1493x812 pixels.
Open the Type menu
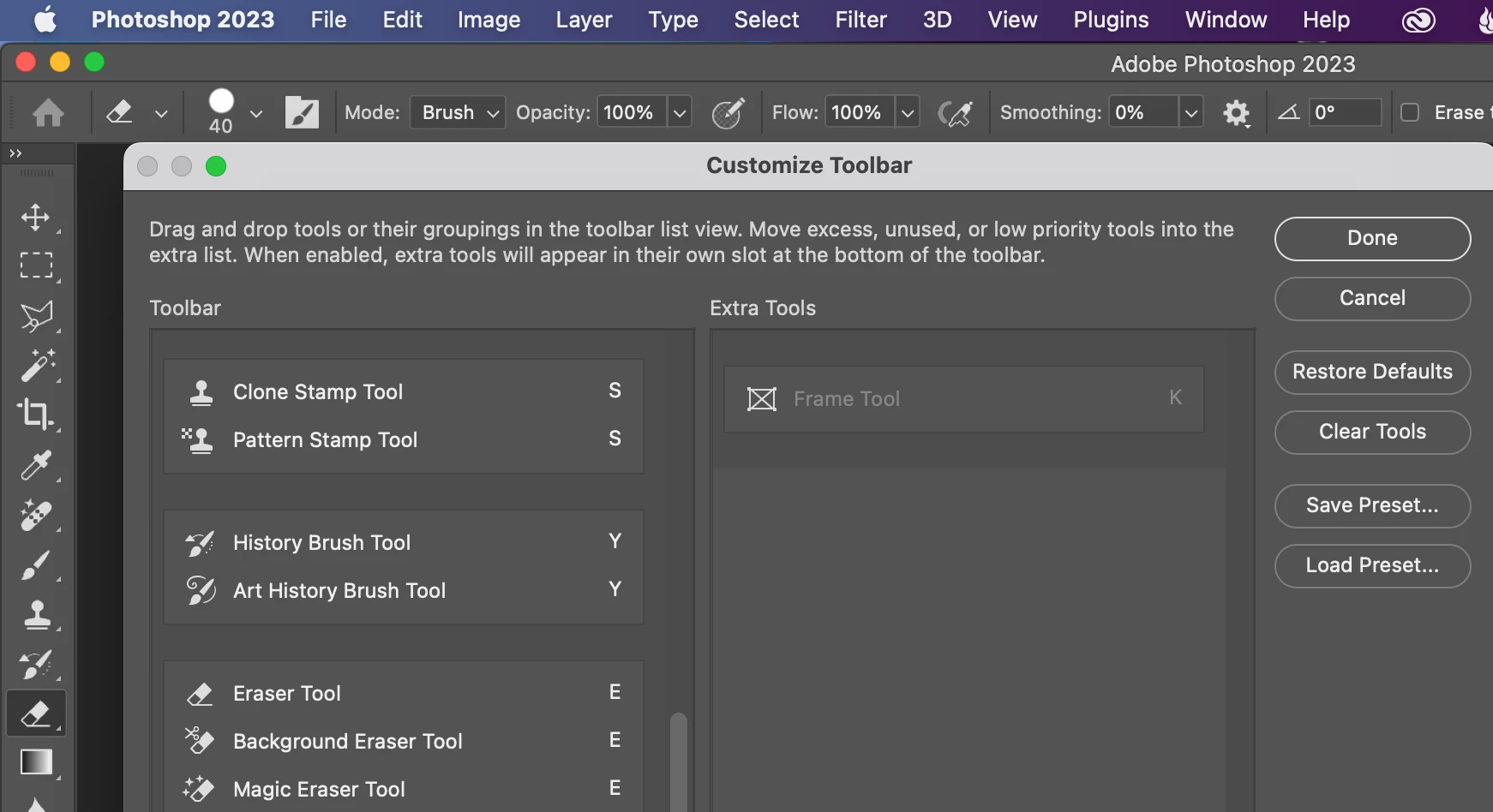[673, 20]
